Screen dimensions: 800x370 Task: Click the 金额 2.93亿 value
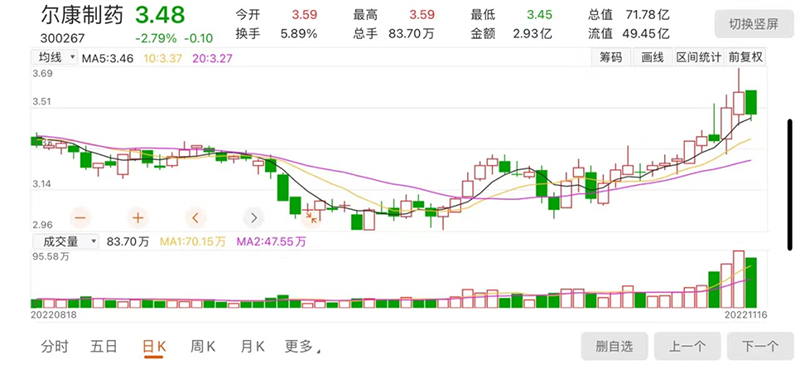[x=511, y=34]
